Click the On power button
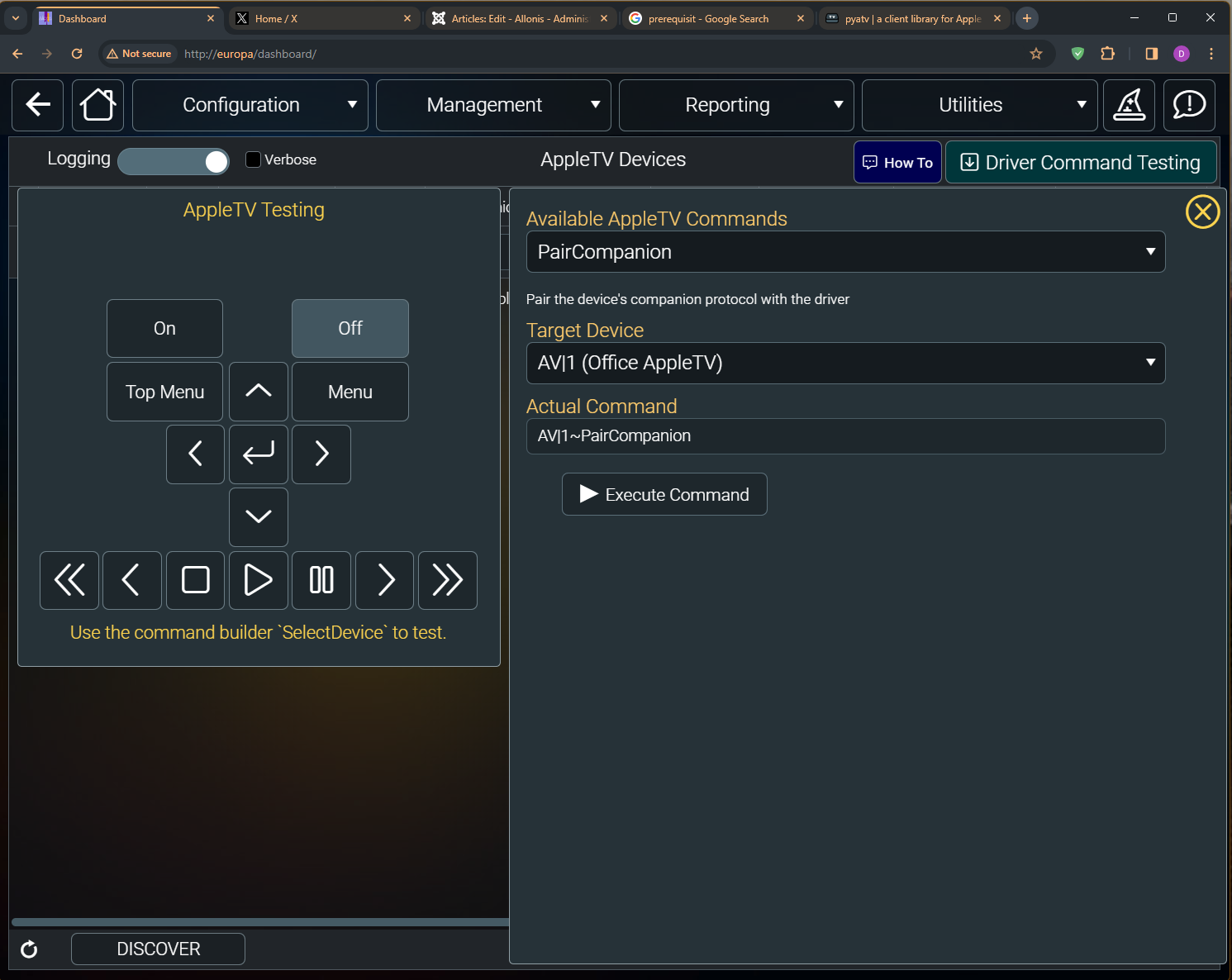 (164, 328)
